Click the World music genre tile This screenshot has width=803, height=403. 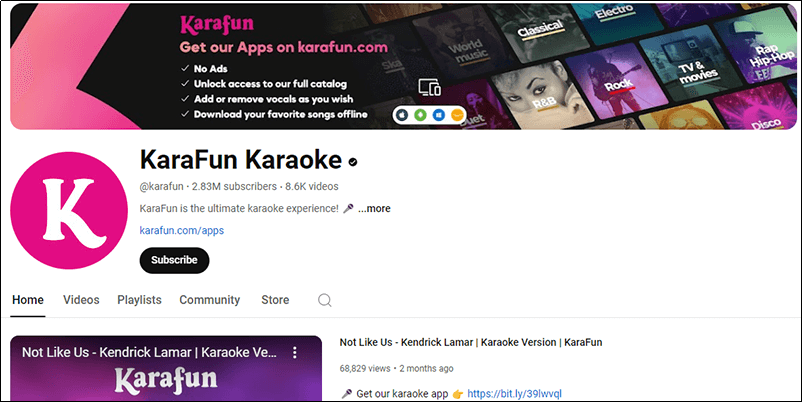(463, 46)
